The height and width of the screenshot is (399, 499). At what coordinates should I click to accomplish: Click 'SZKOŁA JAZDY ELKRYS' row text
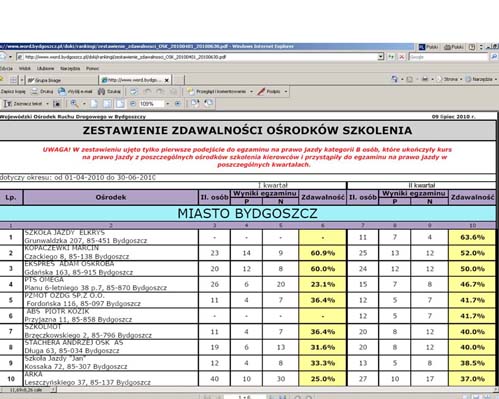point(65,233)
